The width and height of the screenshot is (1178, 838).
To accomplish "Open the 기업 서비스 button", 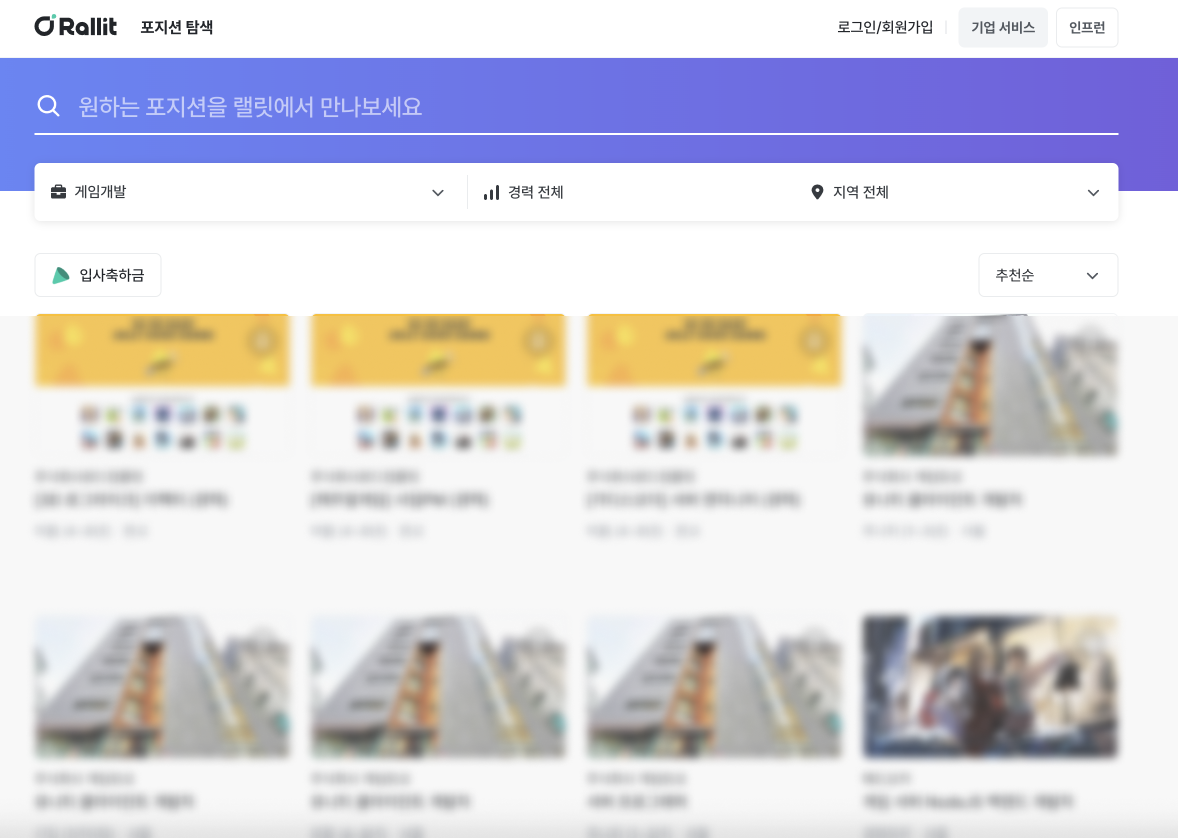I will pyautogui.click(x=1002, y=28).
